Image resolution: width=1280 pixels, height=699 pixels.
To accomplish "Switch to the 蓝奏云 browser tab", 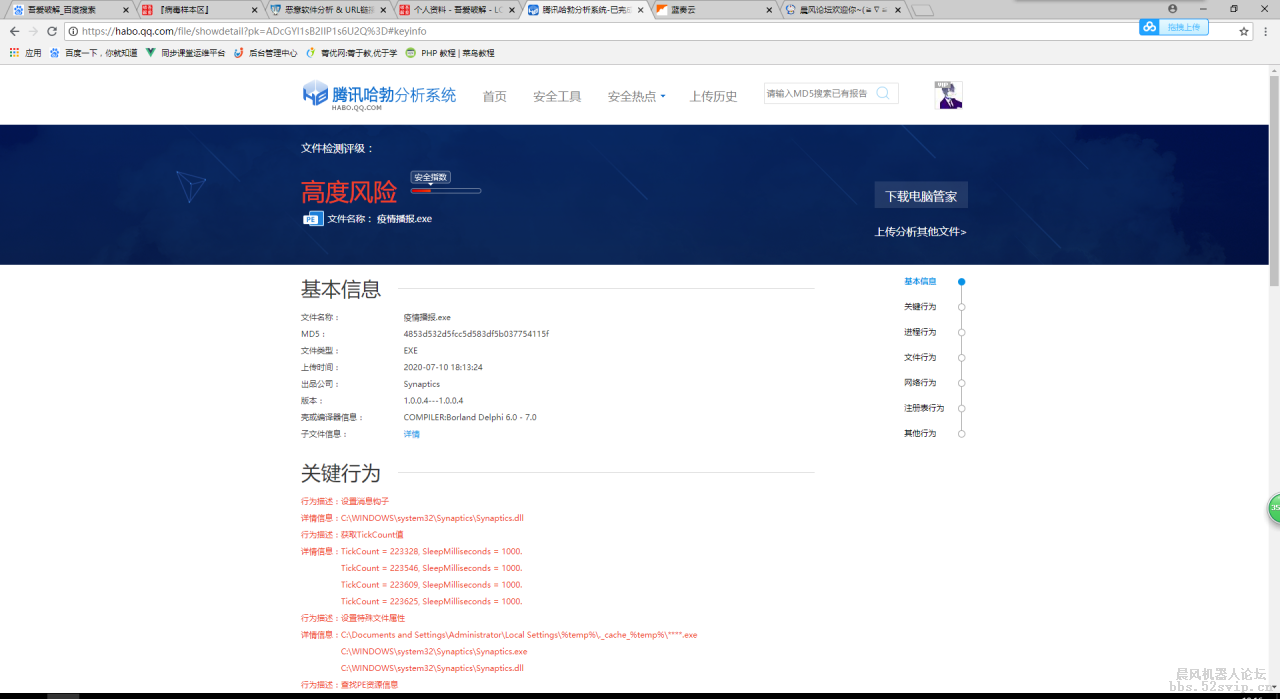I will coord(712,9).
